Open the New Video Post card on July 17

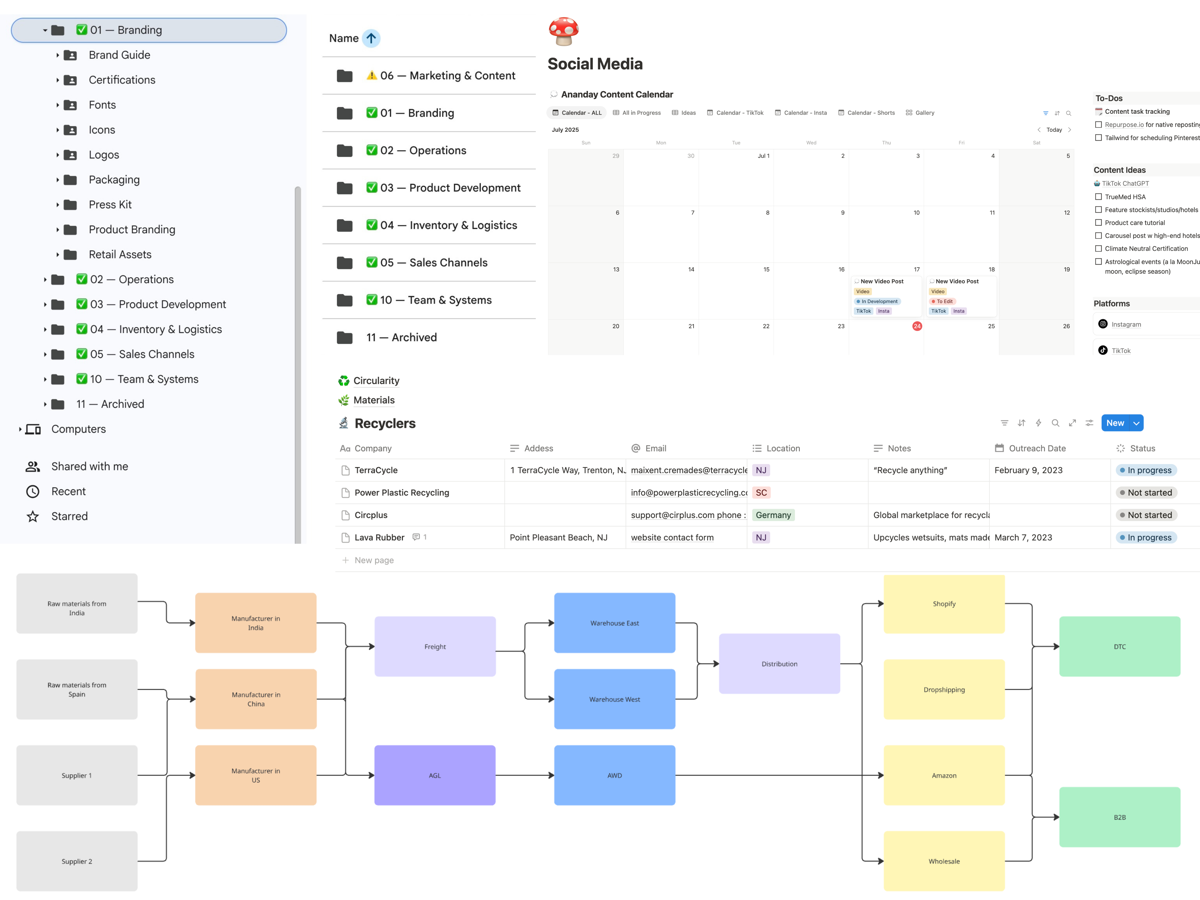point(886,297)
